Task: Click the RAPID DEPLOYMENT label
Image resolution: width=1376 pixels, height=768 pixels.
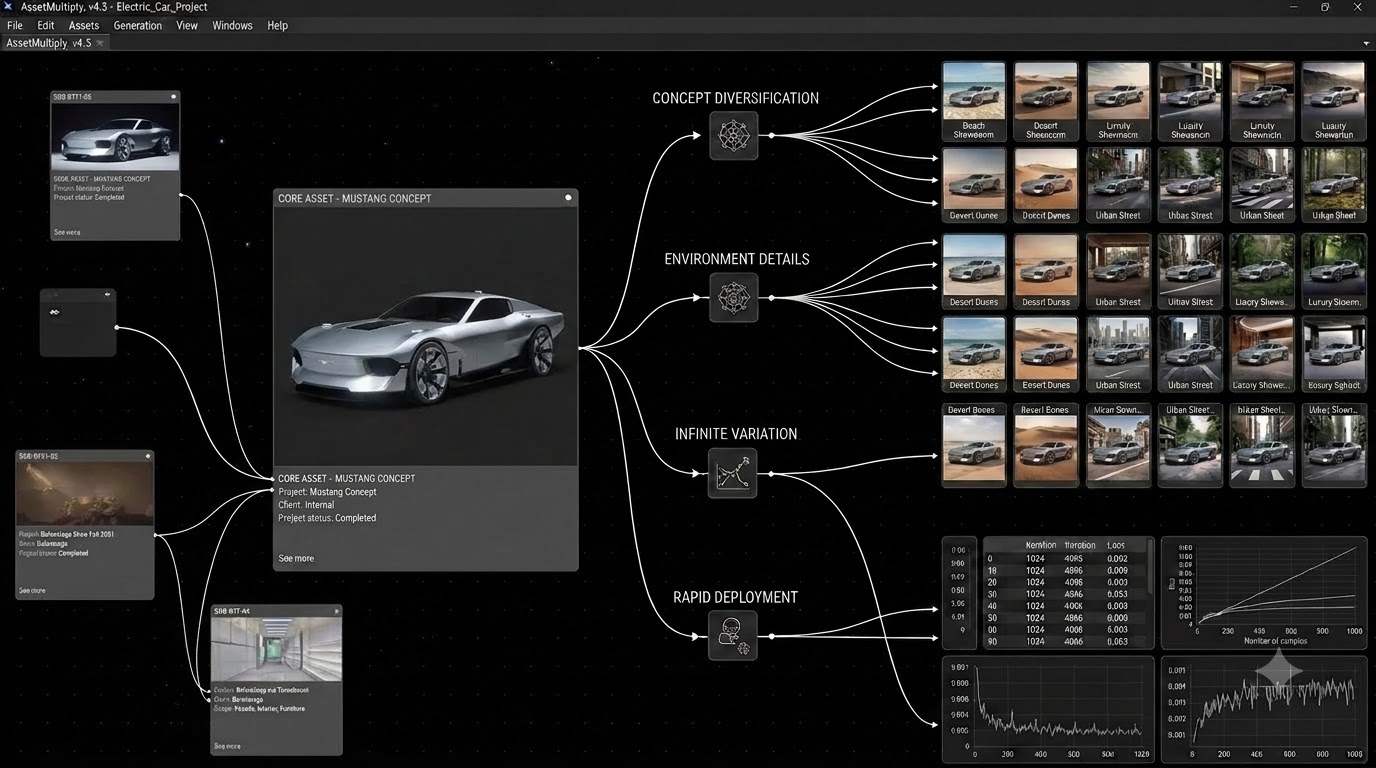Action: (735, 597)
